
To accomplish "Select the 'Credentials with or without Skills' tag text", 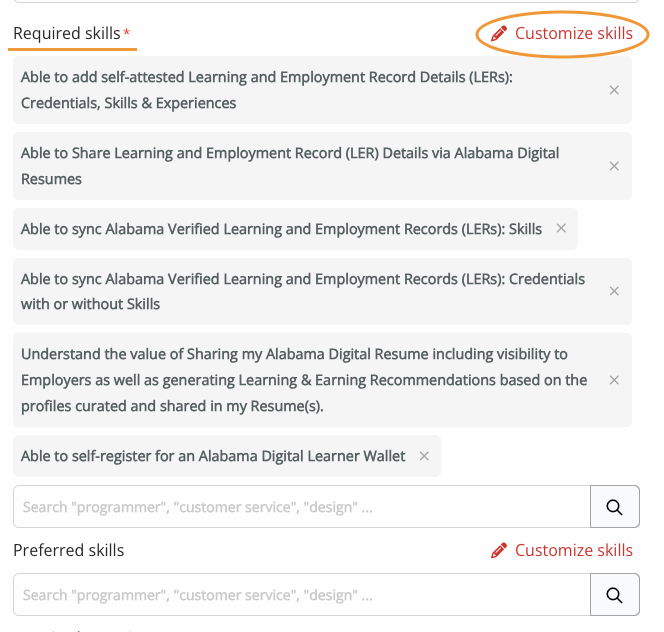I will click(x=303, y=291).
